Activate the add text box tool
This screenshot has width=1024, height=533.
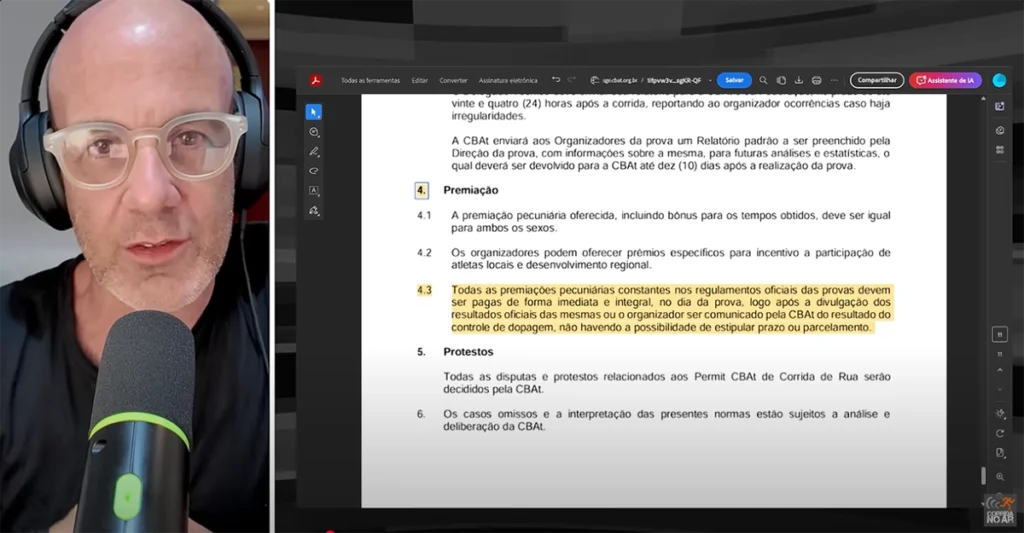point(314,190)
